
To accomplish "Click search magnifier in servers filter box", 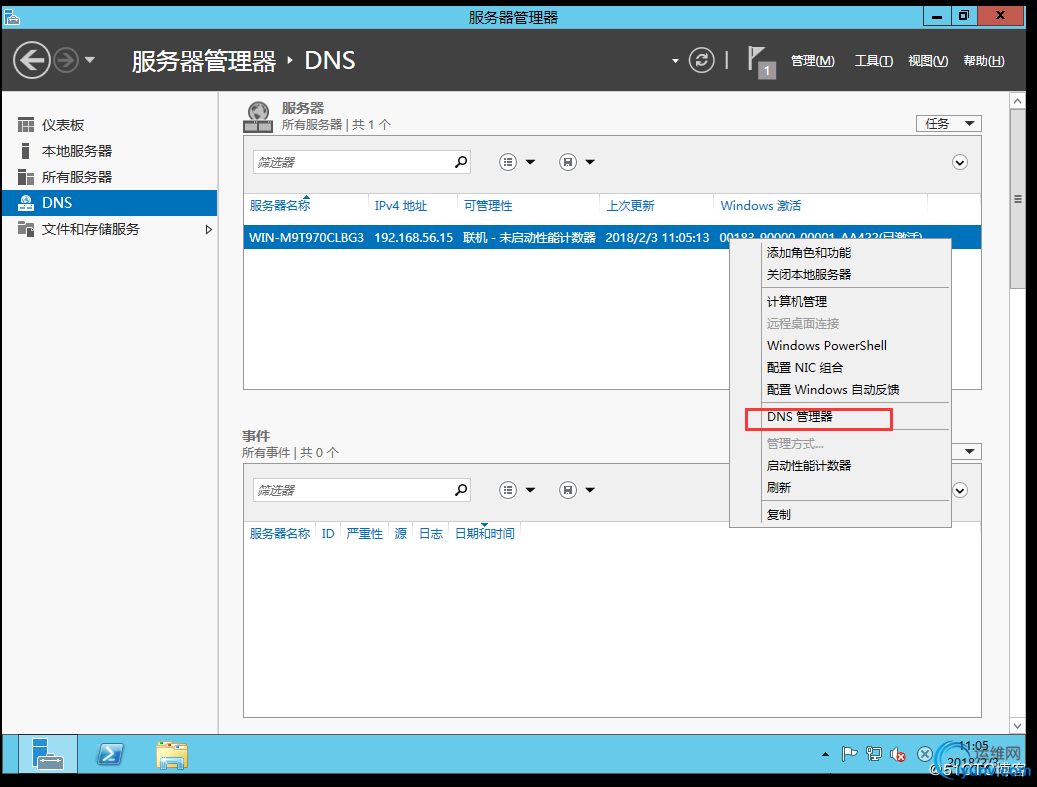I will pyautogui.click(x=461, y=161).
